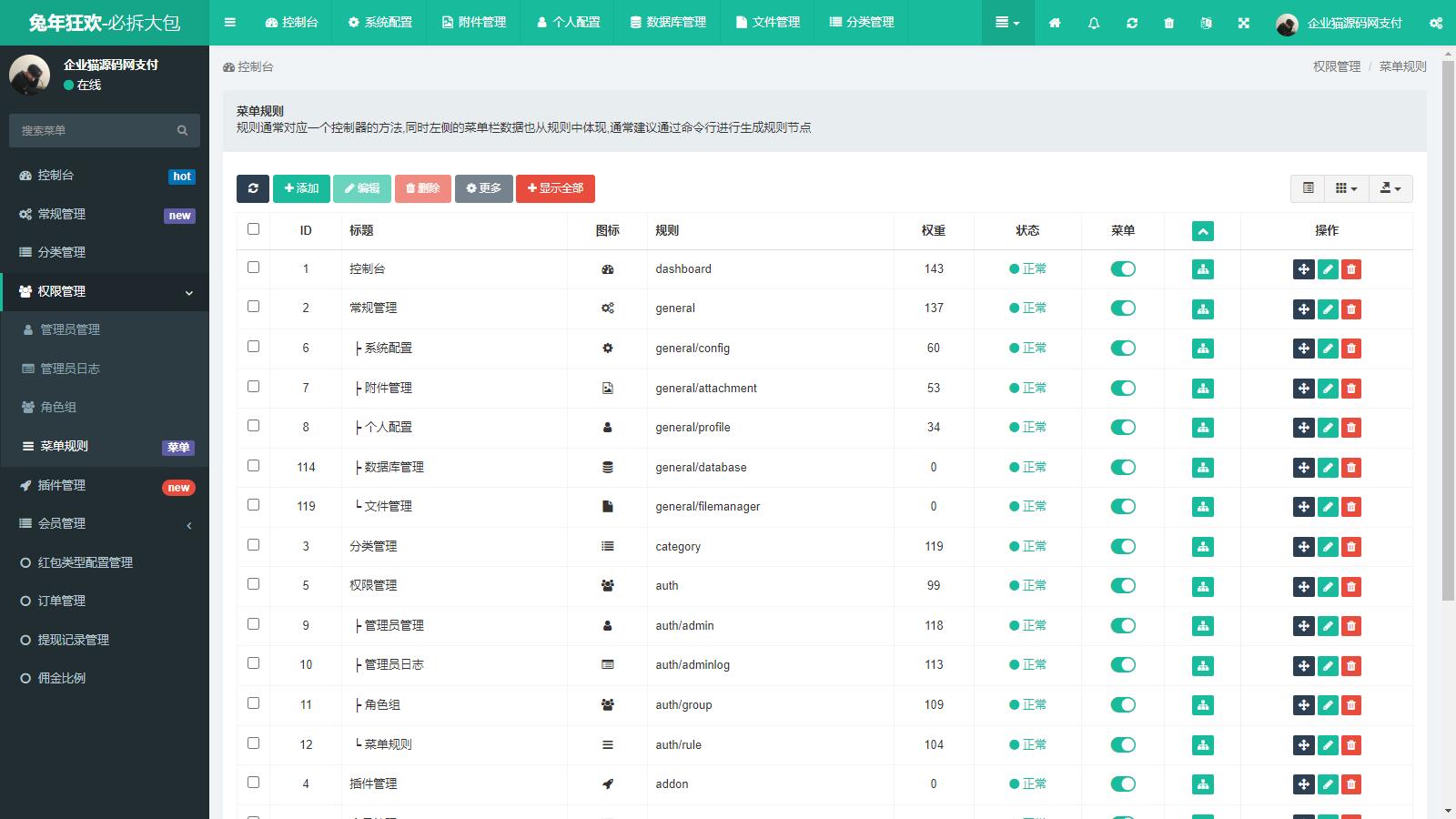The height and width of the screenshot is (819, 1456).
Task: Expand the 会员管理 sidebar menu
Action: [x=105, y=523]
